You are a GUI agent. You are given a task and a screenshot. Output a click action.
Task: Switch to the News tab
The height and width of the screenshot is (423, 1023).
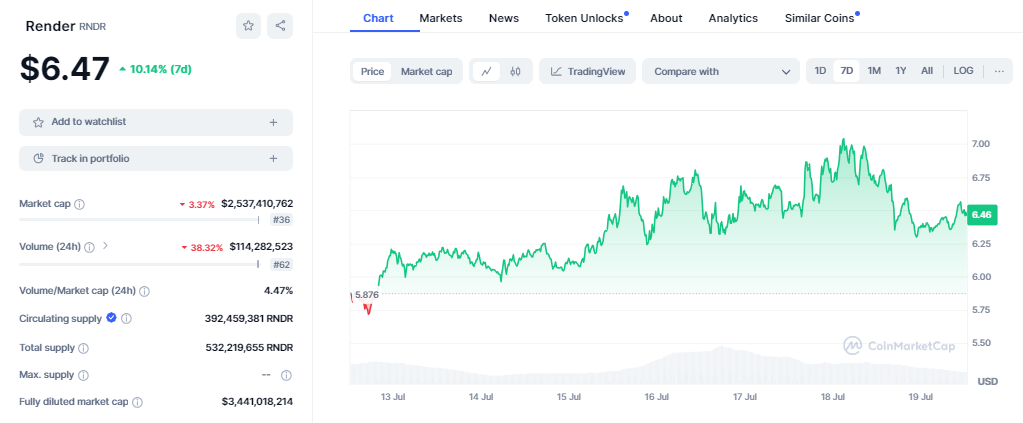click(x=504, y=18)
